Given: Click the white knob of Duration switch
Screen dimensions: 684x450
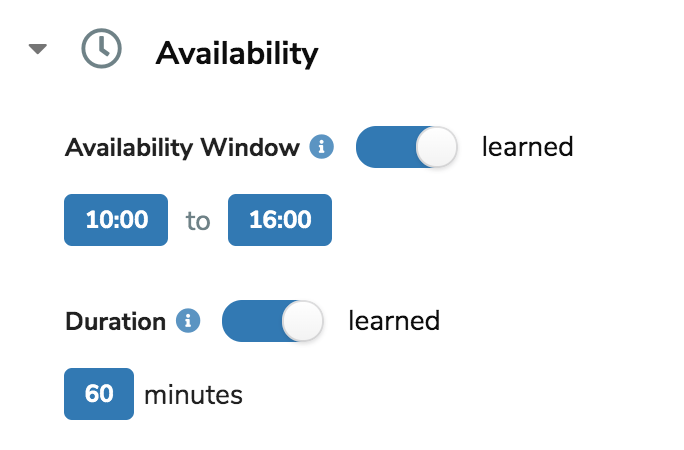Looking at the screenshot, I should [x=302, y=321].
